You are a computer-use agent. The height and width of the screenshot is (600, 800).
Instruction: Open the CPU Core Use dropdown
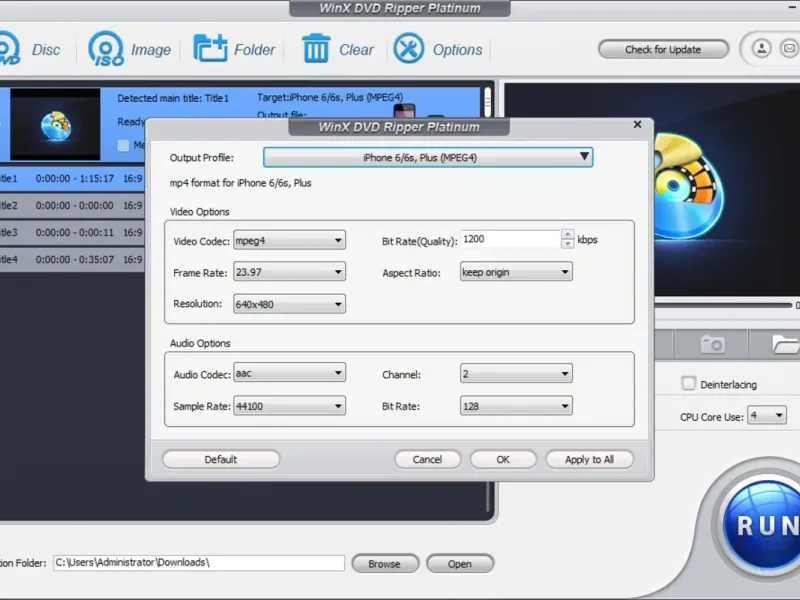pos(767,416)
